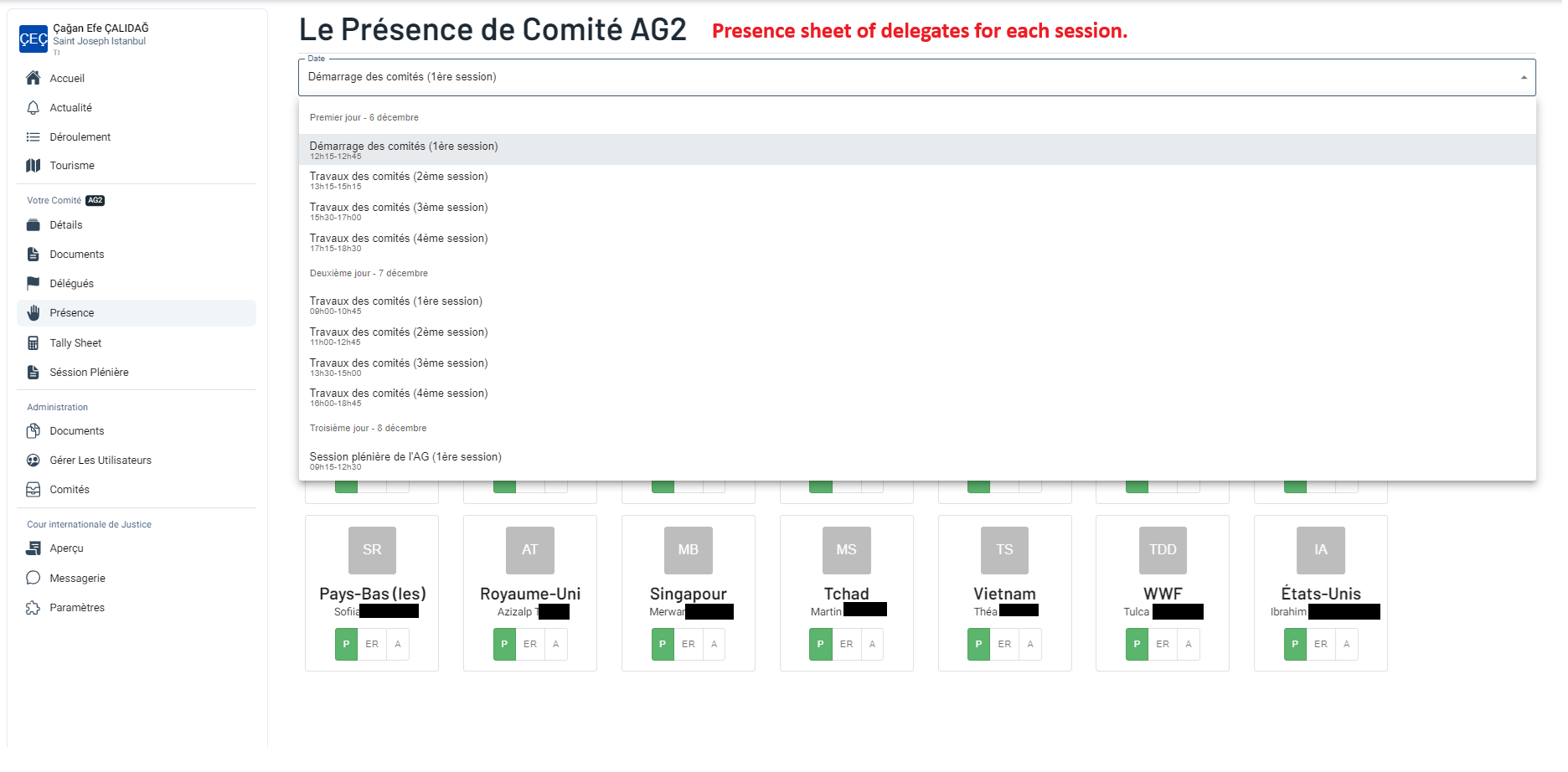Open Paramètres settings icon

(34, 608)
